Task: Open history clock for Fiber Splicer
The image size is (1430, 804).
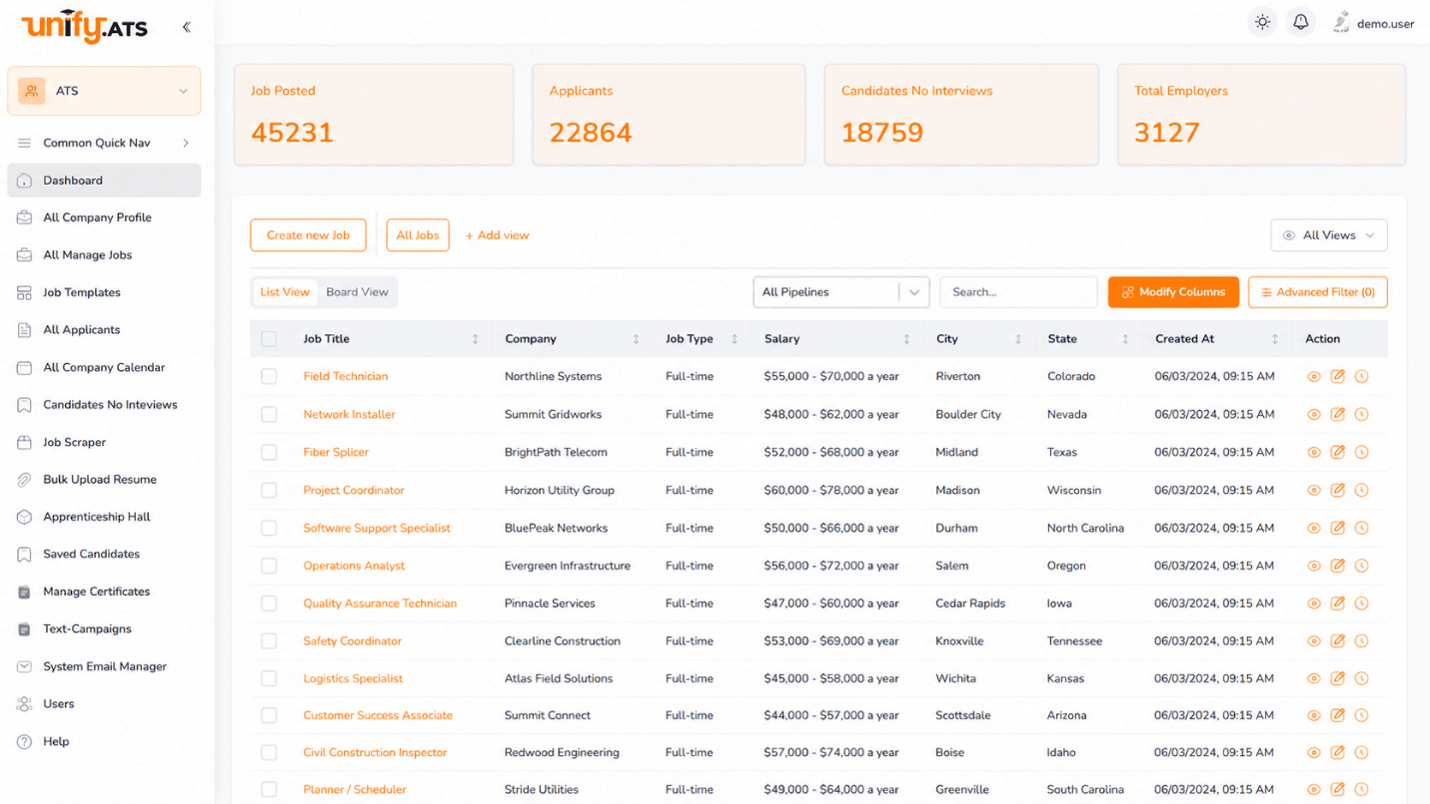Action: 1362,453
